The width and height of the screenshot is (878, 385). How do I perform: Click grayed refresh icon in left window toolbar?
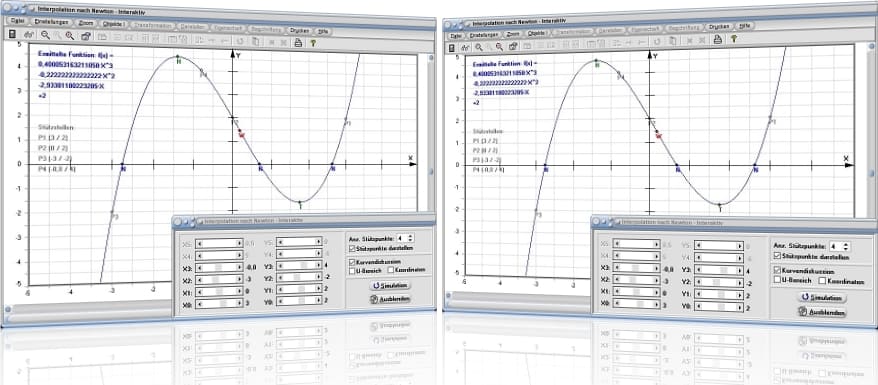coord(240,41)
